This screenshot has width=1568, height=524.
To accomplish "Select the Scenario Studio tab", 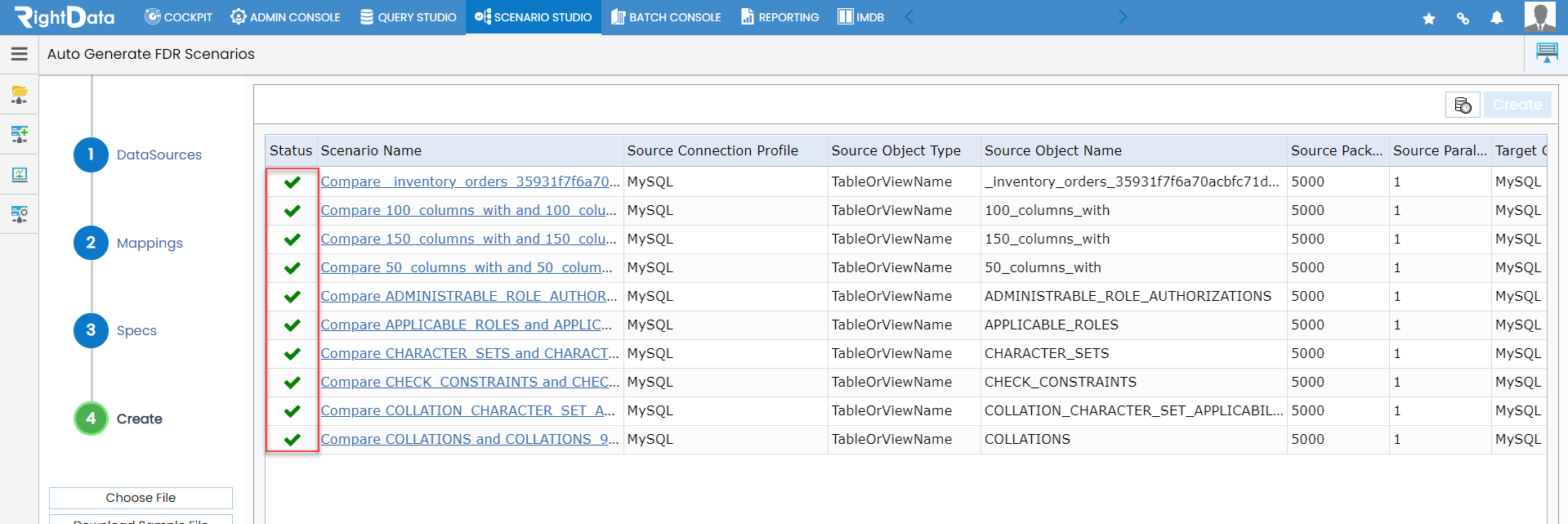I will pos(533,17).
